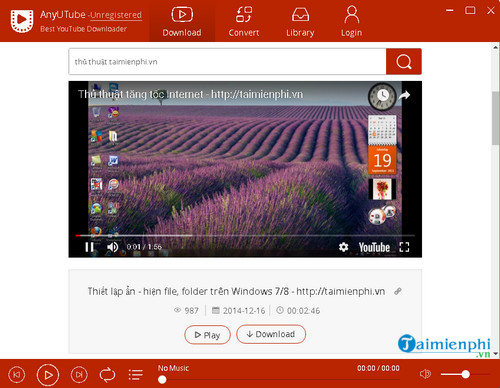Click the YouTube logo in player
The image size is (500, 388).
click(374, 247)
